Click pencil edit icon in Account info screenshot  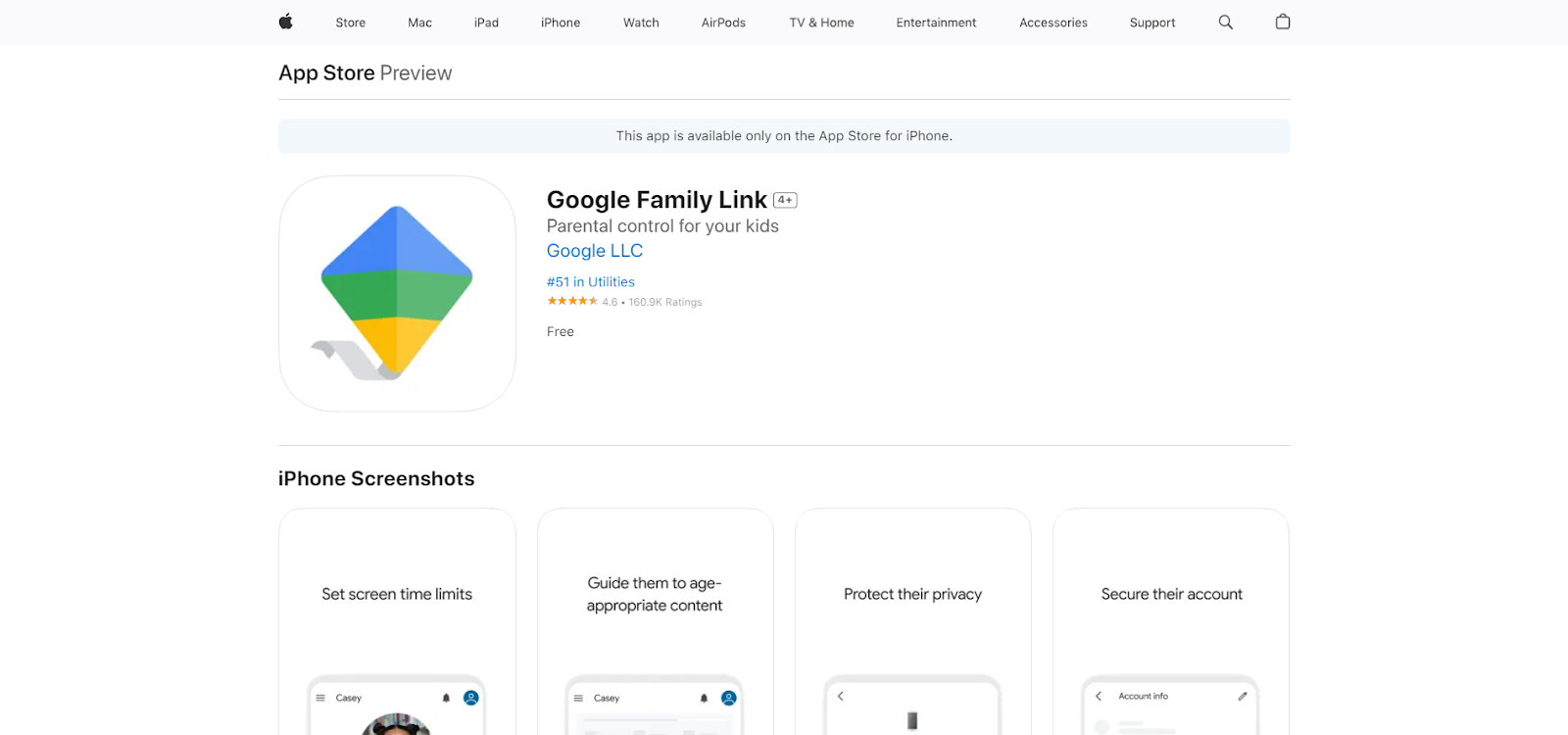(1242, 696)
